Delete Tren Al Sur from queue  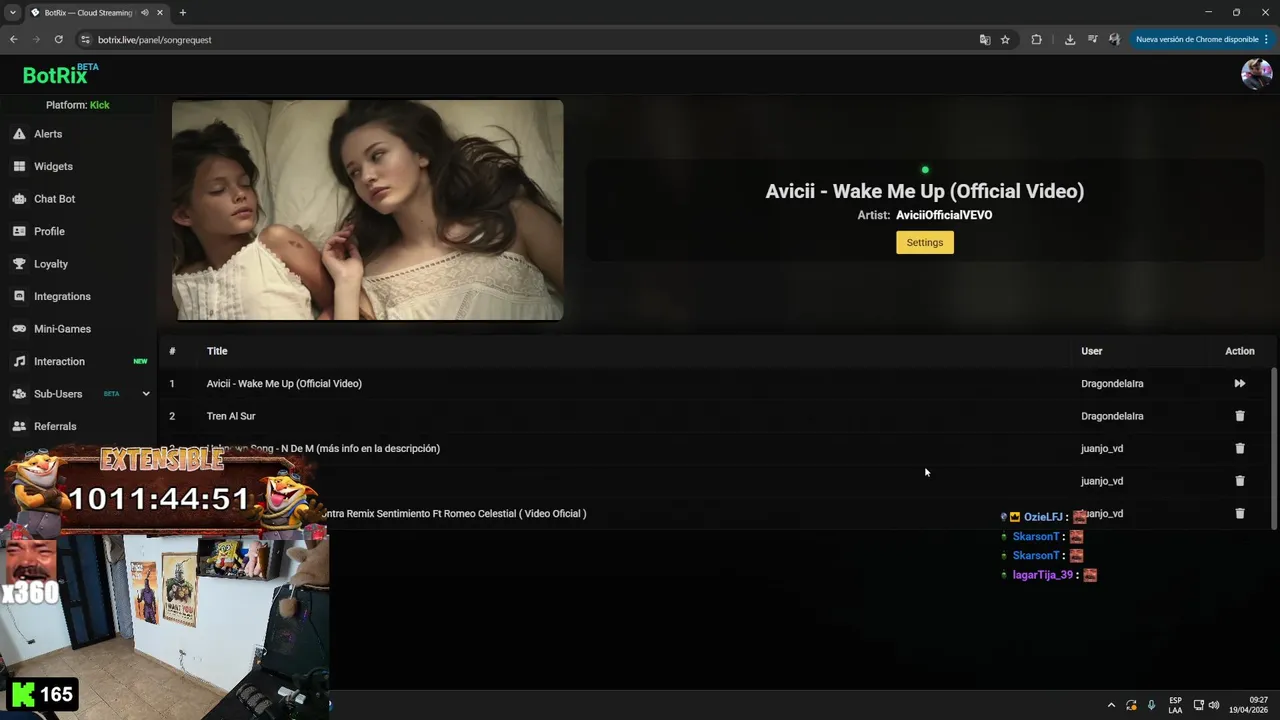(1240, 416)
